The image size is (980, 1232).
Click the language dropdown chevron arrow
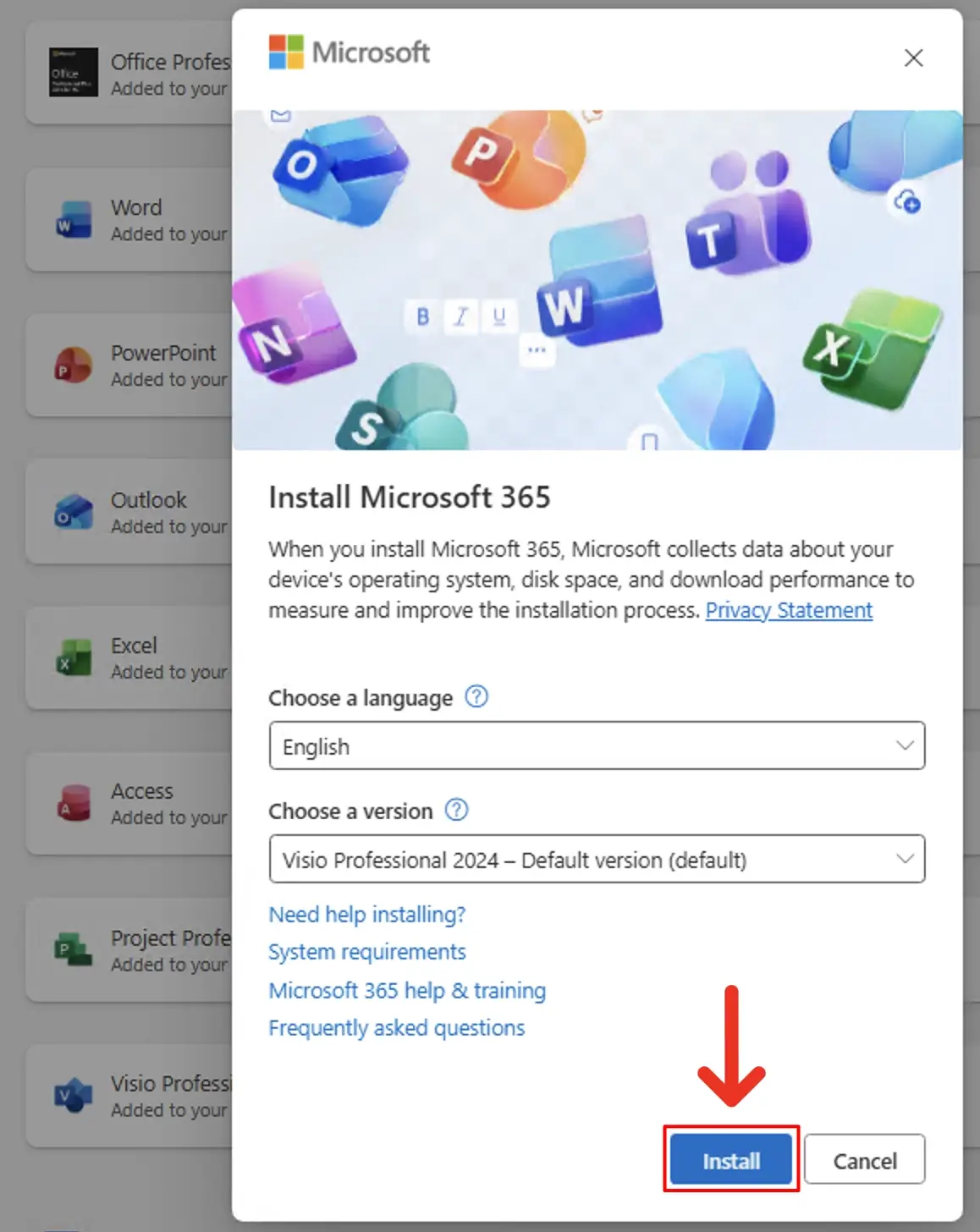tap(904, 745)
